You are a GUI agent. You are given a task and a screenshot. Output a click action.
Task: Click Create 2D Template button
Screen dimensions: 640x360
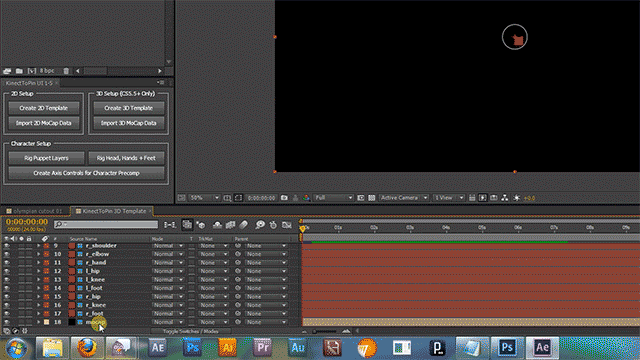pyautogui.click(x=44, y=108)
